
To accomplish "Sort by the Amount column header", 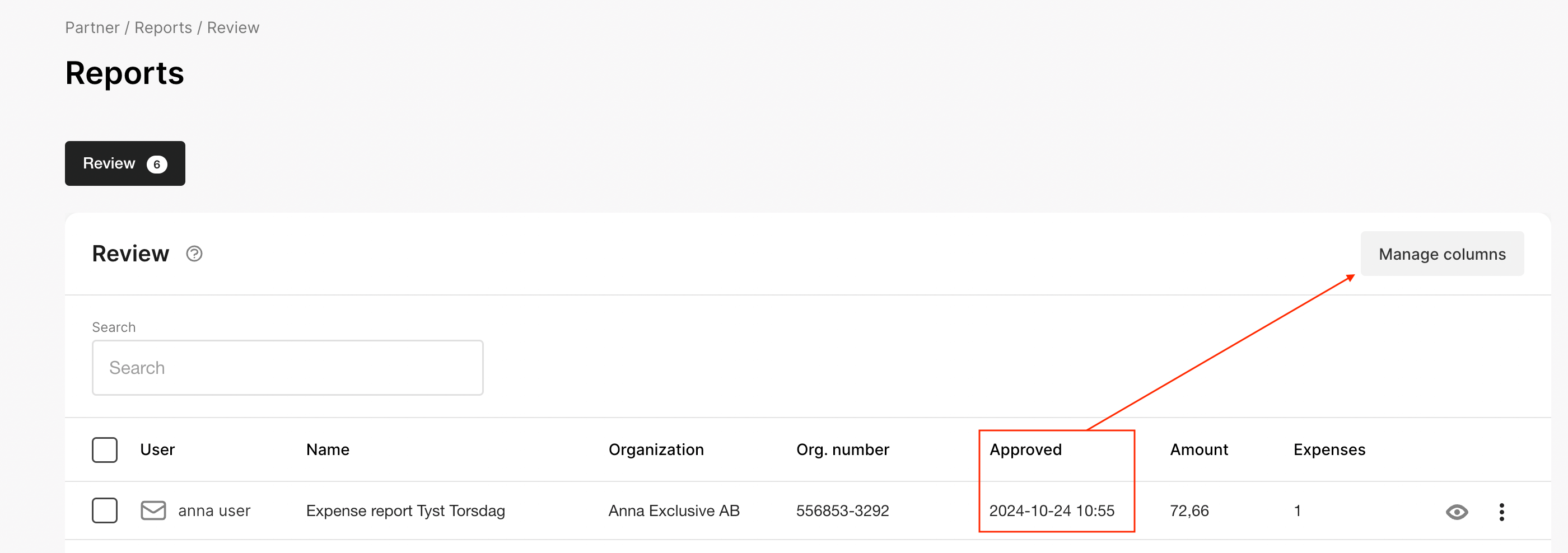I will [x=1198, y=449].
